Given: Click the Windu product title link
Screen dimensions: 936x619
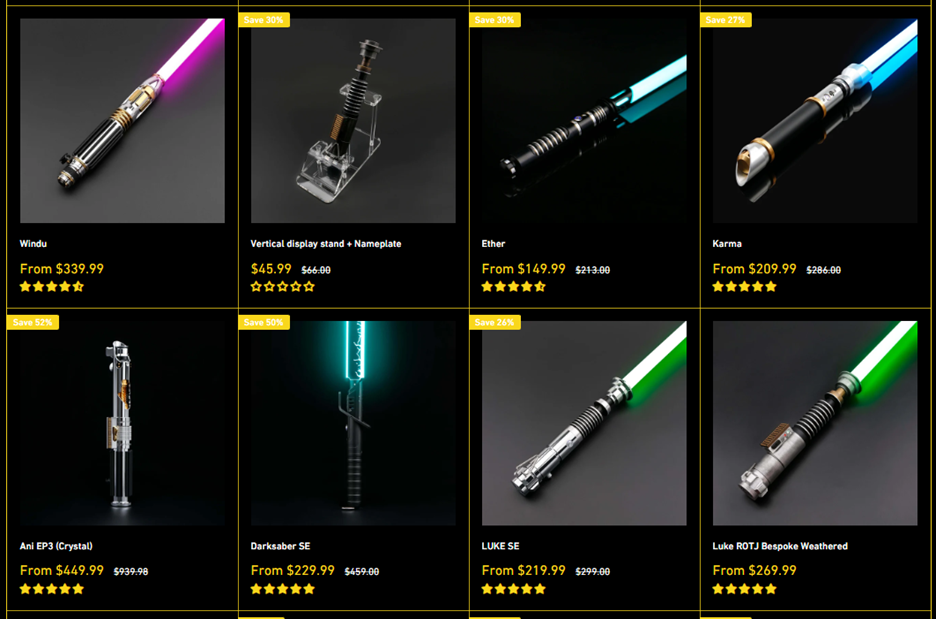Looking at the screenshot, I should (33, 244).
